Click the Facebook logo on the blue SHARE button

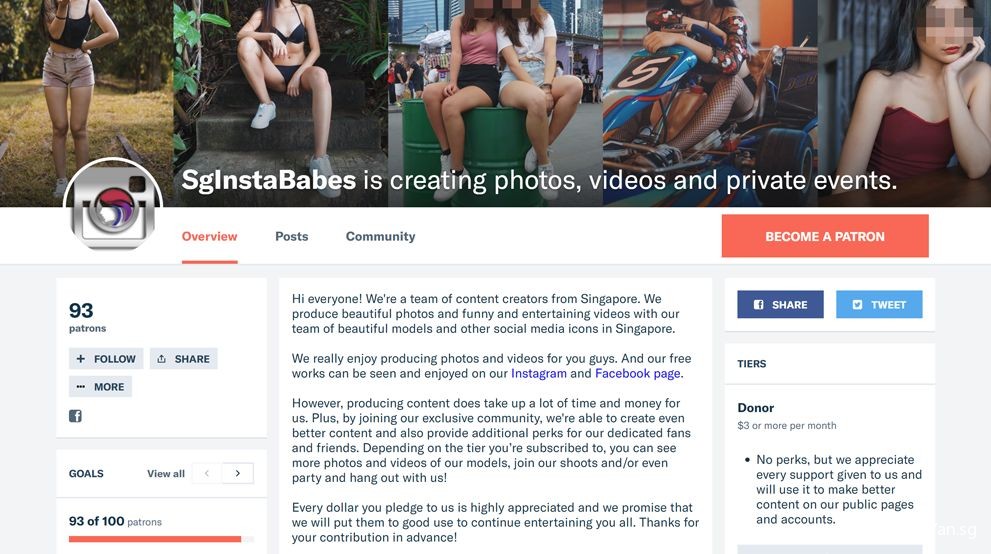tap(758, 304)
